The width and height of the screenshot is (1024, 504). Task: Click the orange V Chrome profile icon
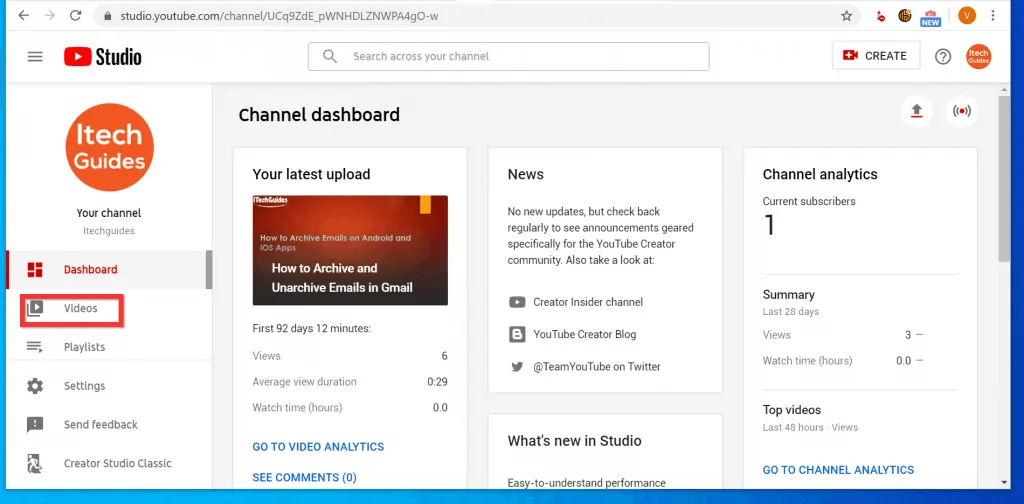pos(967,16)
